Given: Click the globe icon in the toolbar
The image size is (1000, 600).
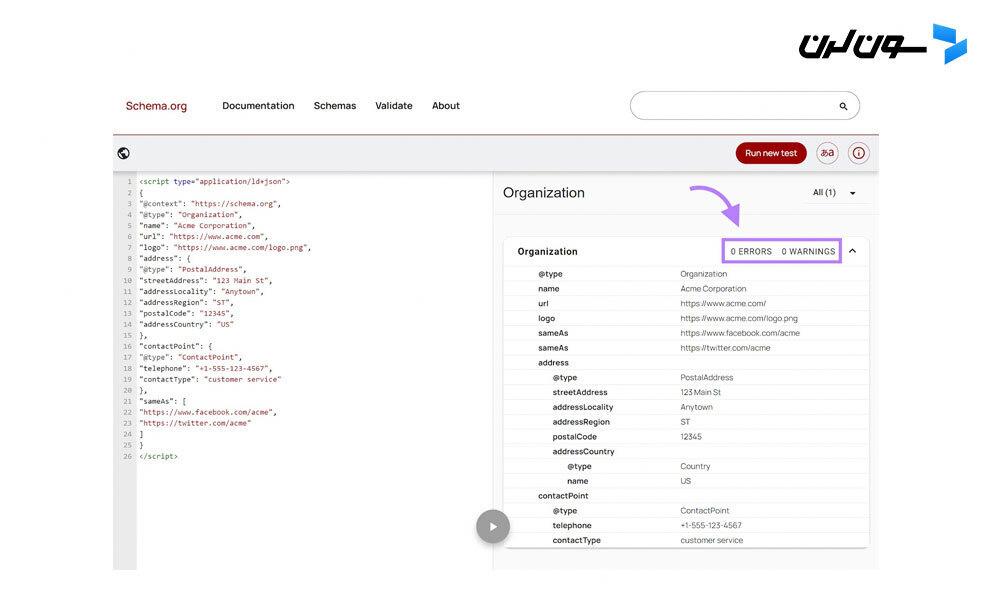Looking at the screenshot, I should (x=124, y=153).
